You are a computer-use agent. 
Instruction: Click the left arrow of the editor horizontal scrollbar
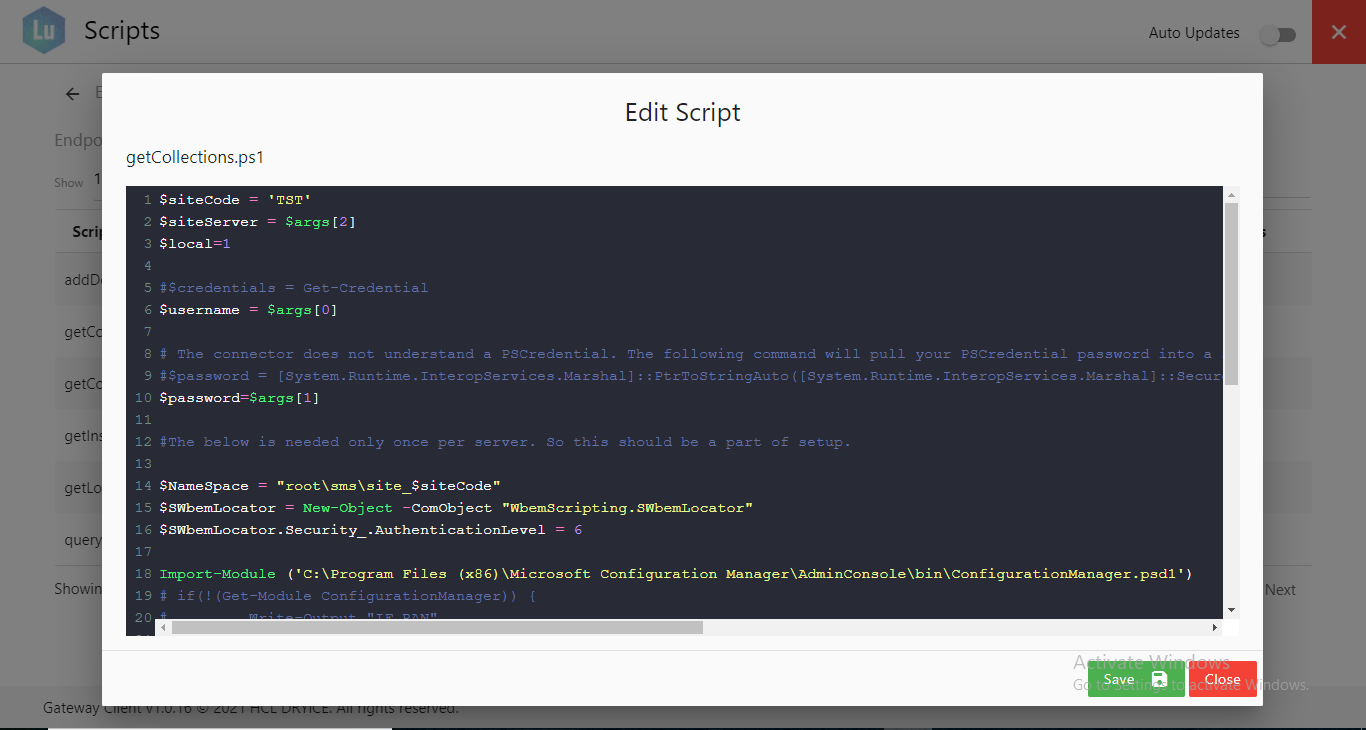(x=162, y=627)
